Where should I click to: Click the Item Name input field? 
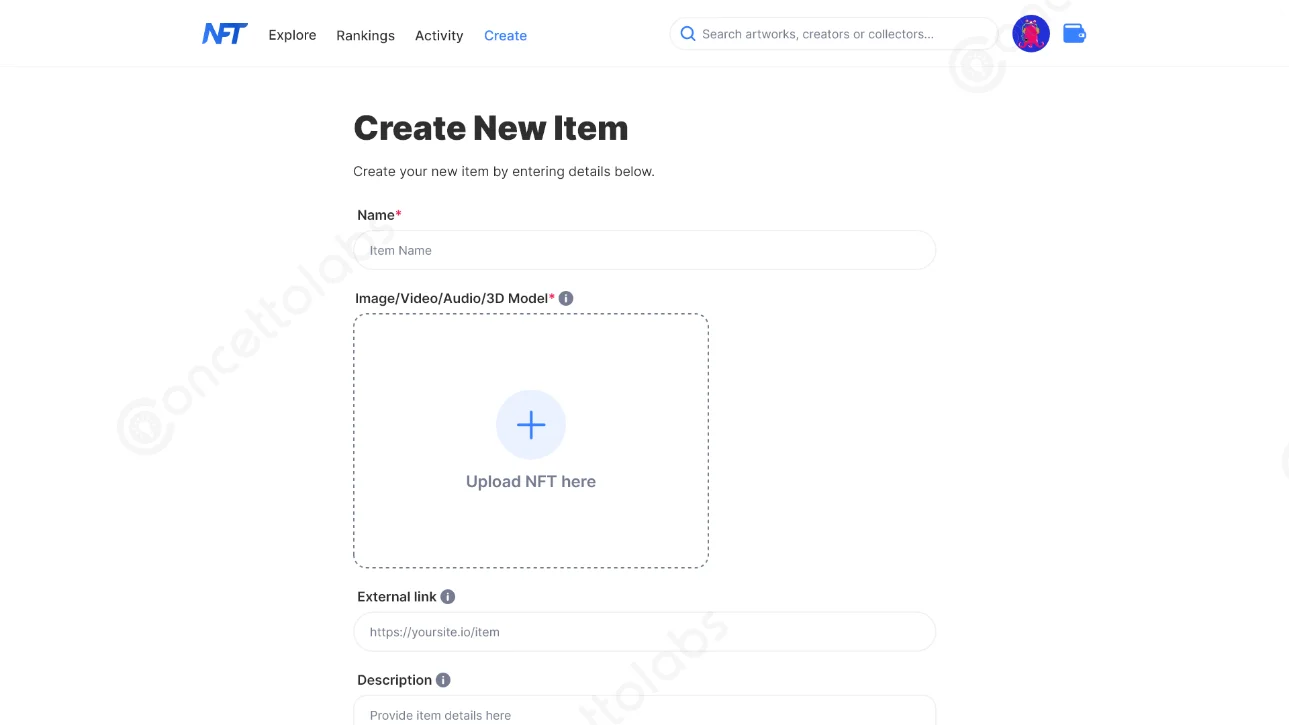(x=643, y=250)
